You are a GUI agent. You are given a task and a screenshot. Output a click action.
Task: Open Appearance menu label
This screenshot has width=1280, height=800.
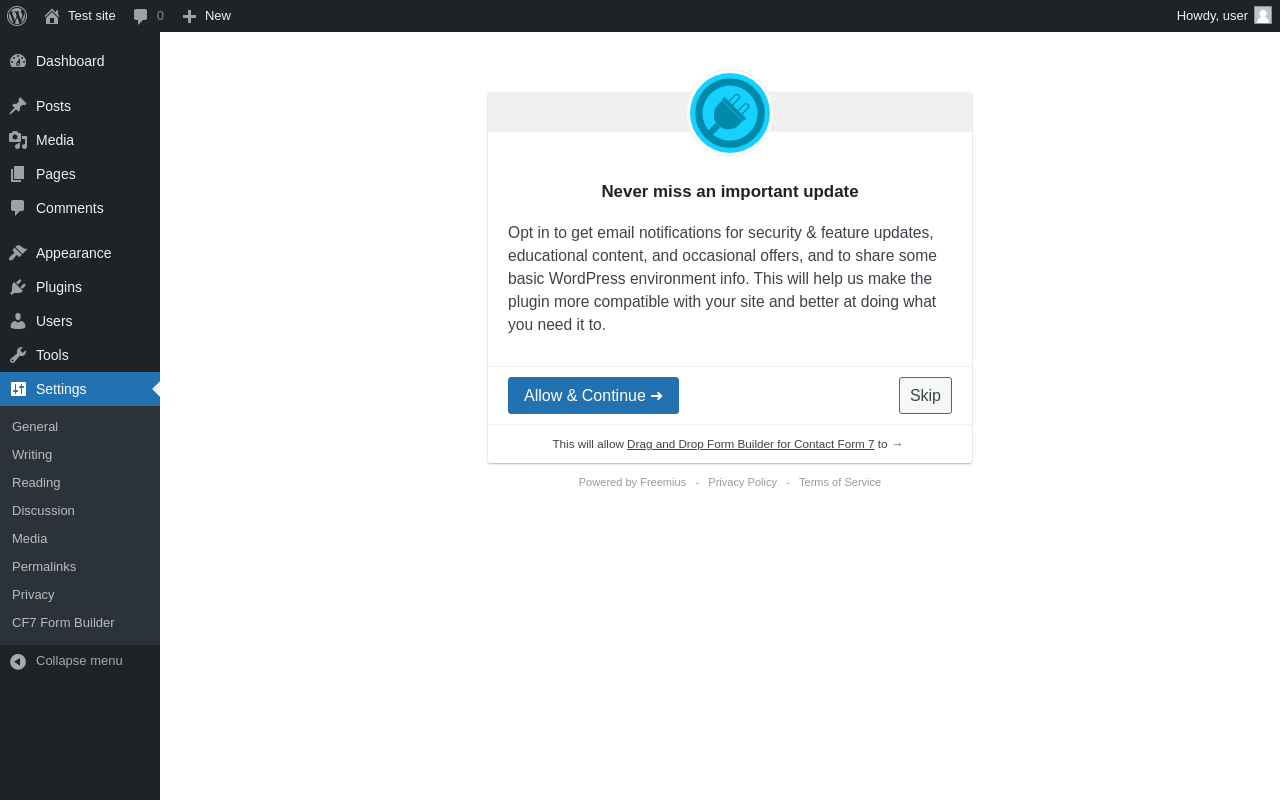[x=74, y=253]
